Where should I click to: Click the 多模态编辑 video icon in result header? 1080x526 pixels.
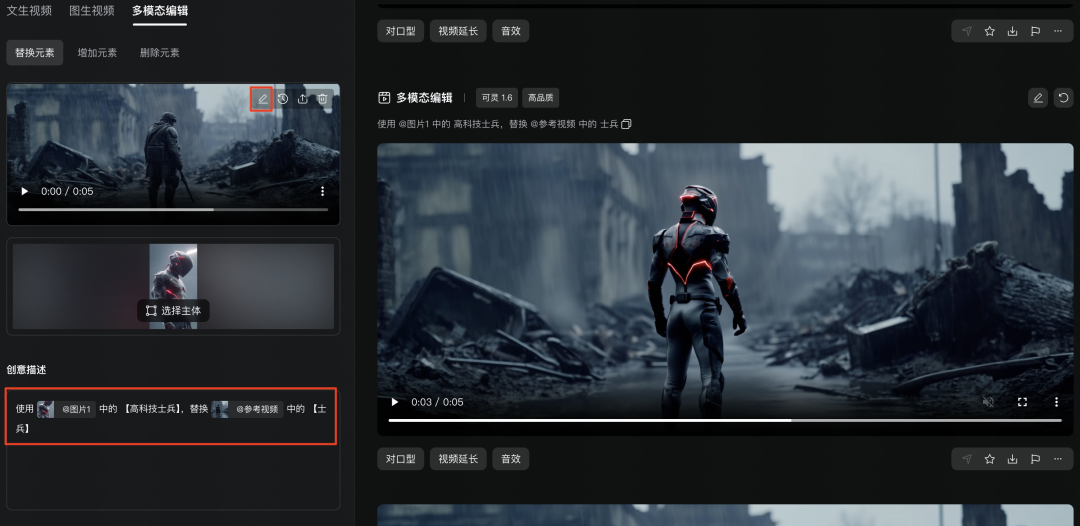tap(384, 98)
